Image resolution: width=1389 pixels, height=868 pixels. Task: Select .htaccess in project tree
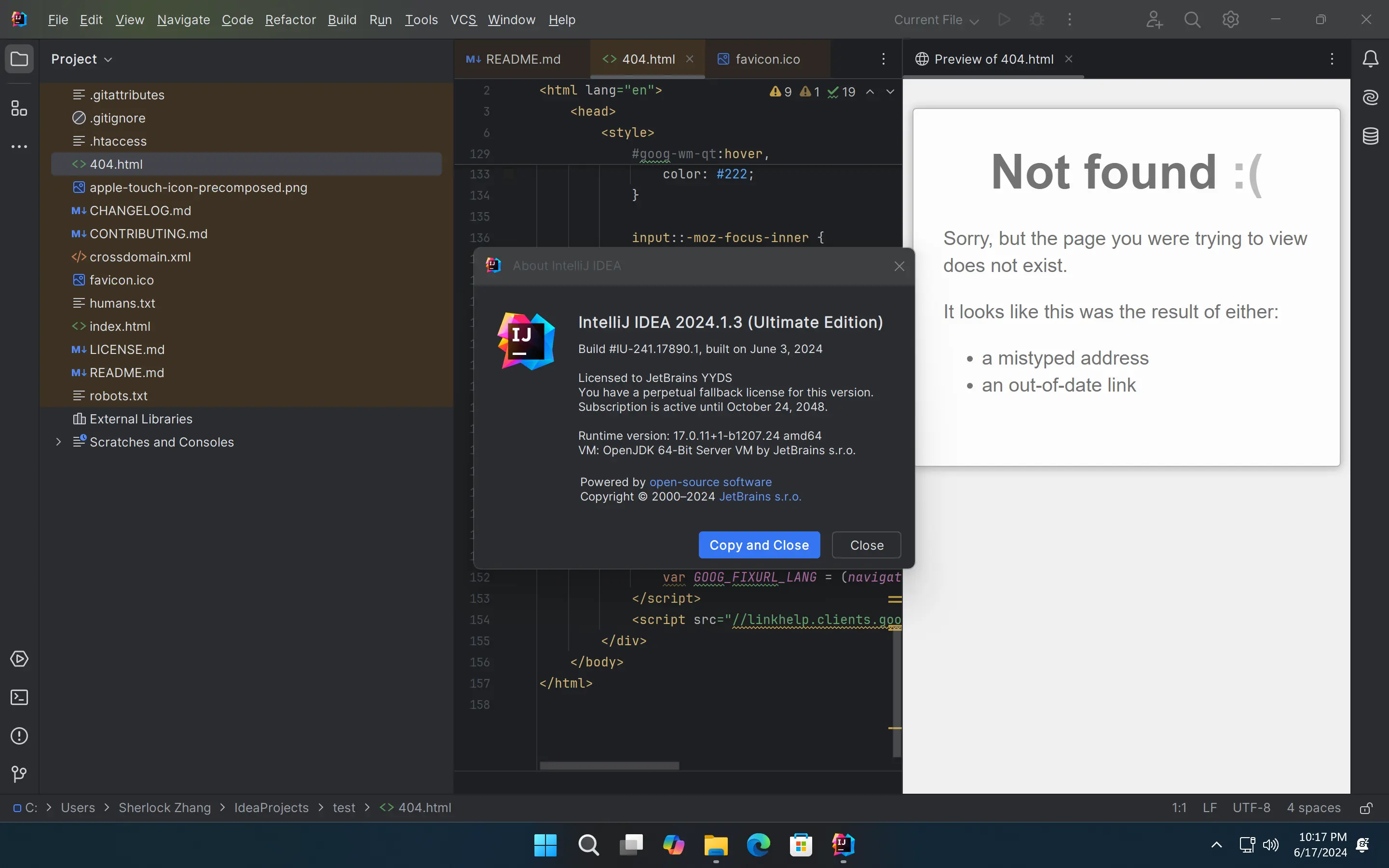click(246, 141)
